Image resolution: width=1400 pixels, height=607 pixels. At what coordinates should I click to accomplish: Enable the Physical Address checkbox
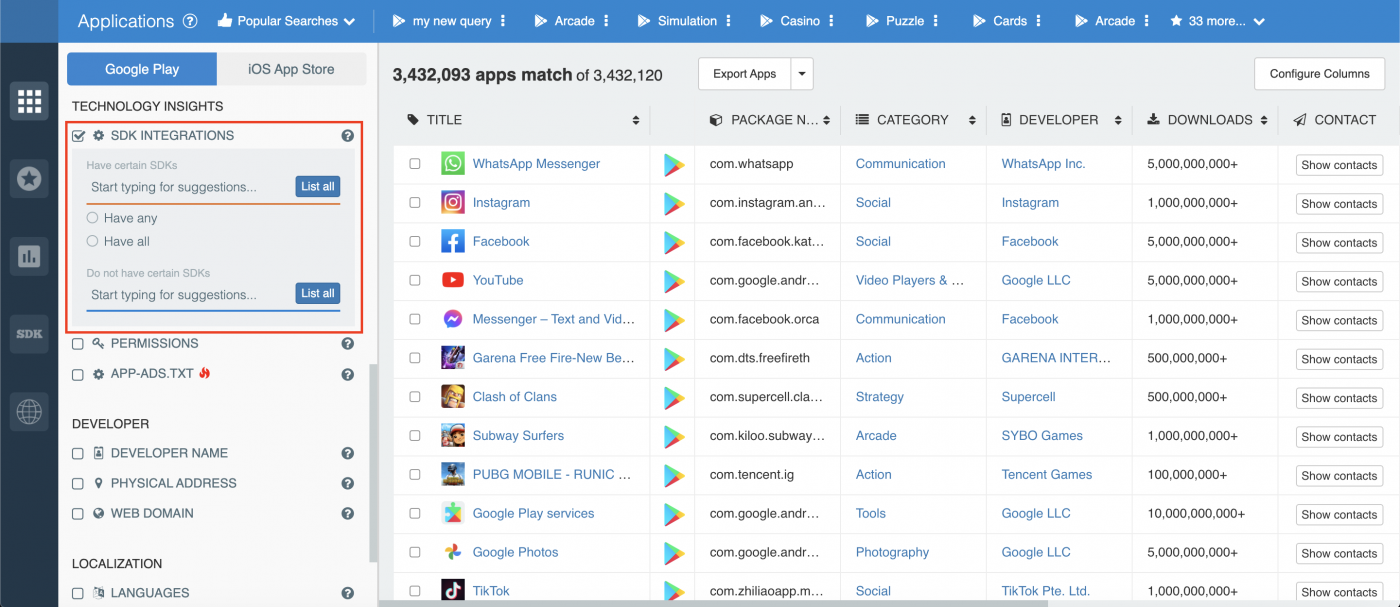(78, 484)
